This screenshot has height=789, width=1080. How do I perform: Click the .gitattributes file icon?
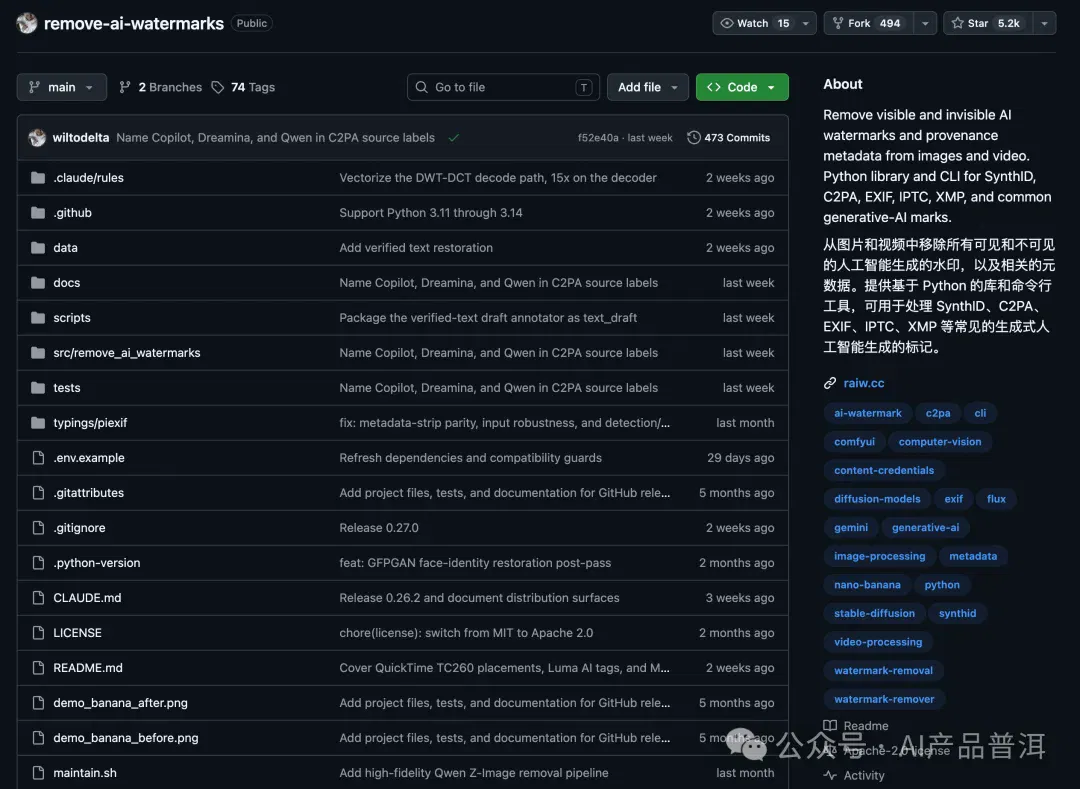39,493
